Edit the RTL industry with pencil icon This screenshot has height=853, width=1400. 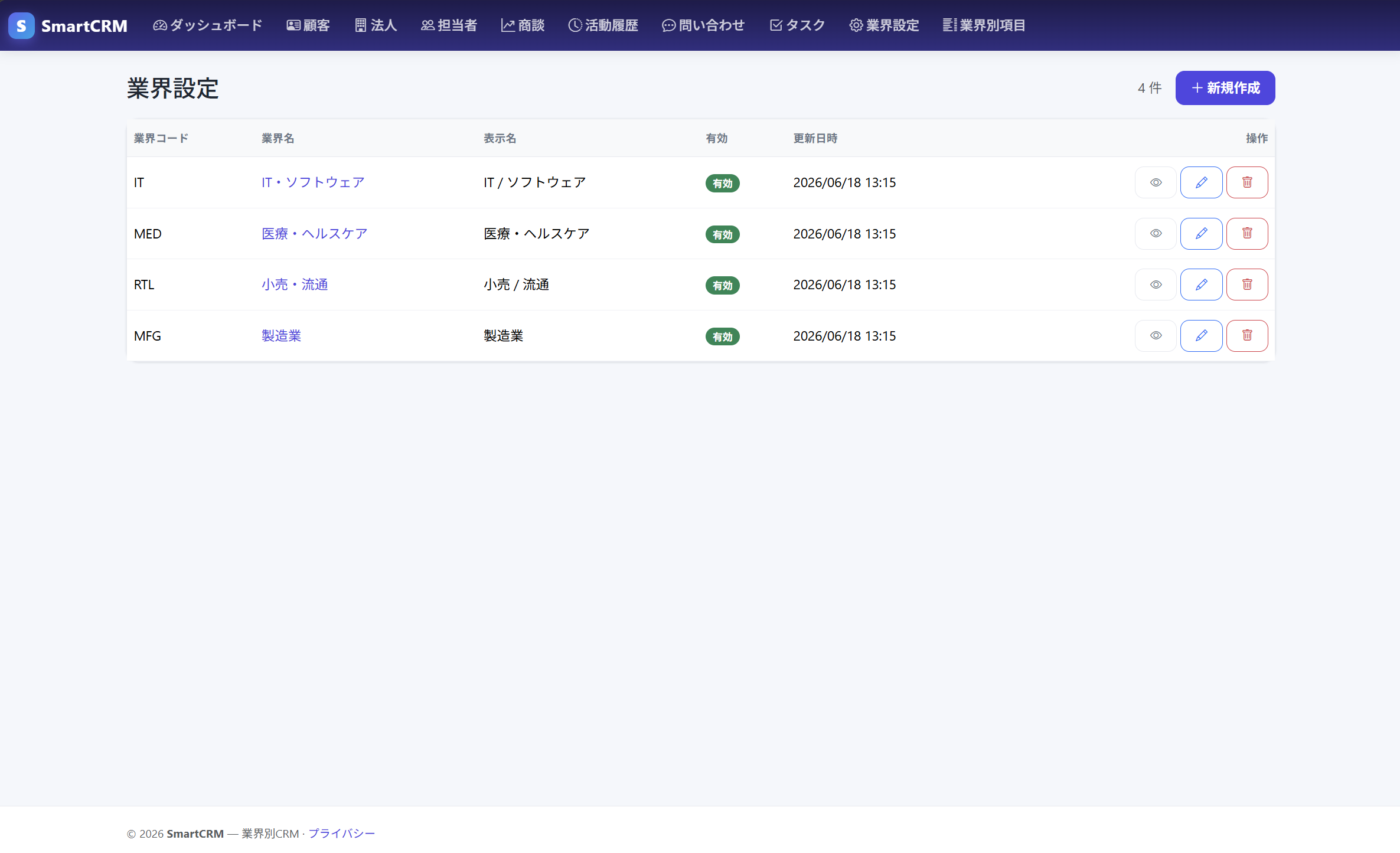point(1201,285)
